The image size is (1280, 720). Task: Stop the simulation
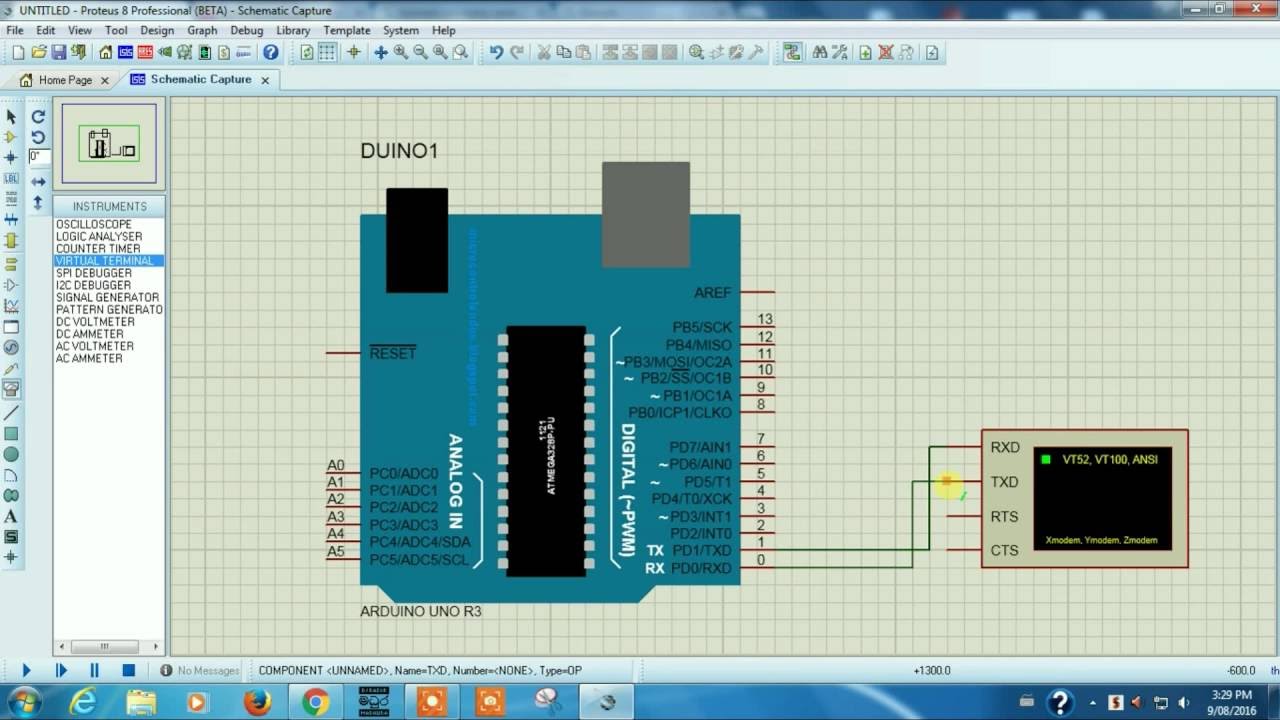(x=128, y=670)
